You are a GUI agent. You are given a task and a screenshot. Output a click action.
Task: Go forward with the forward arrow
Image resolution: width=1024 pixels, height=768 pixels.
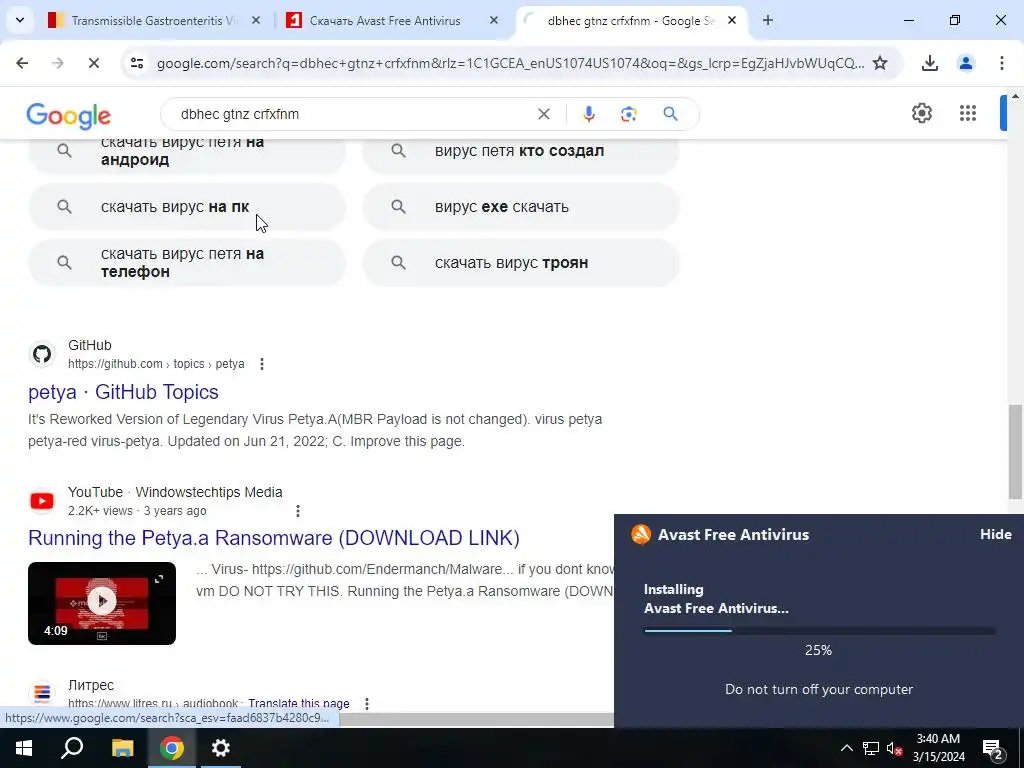point(58,63)
